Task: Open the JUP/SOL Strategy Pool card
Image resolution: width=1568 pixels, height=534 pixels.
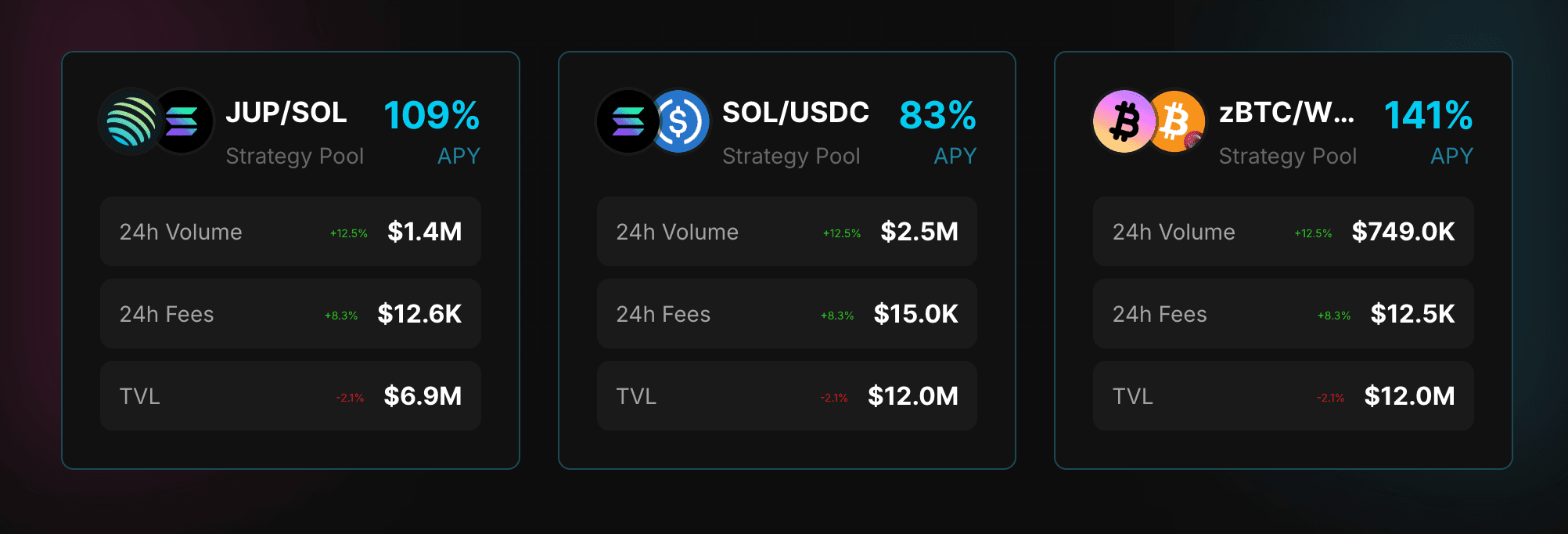Action: (290, 258)
